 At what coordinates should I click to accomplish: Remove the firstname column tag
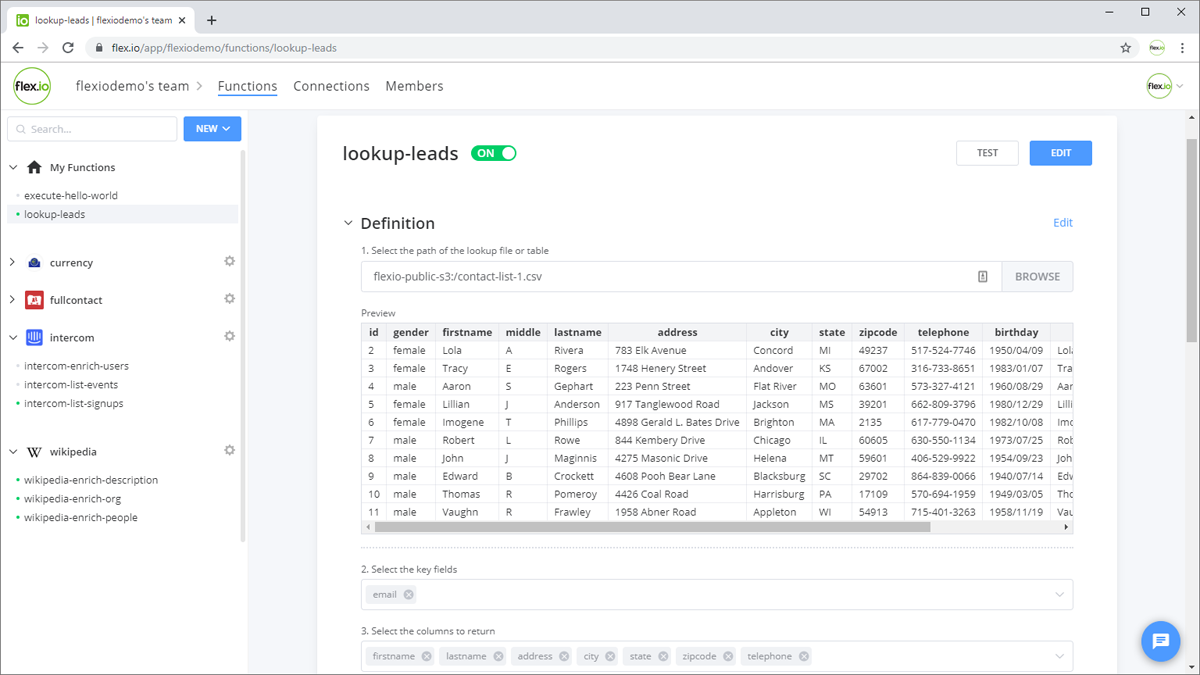click(x=427, y=656)
